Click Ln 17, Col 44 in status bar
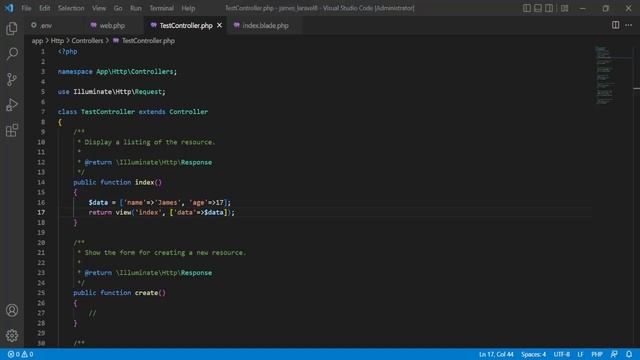The height and width of the screenshot is (360, 640). tap(496, 354)
